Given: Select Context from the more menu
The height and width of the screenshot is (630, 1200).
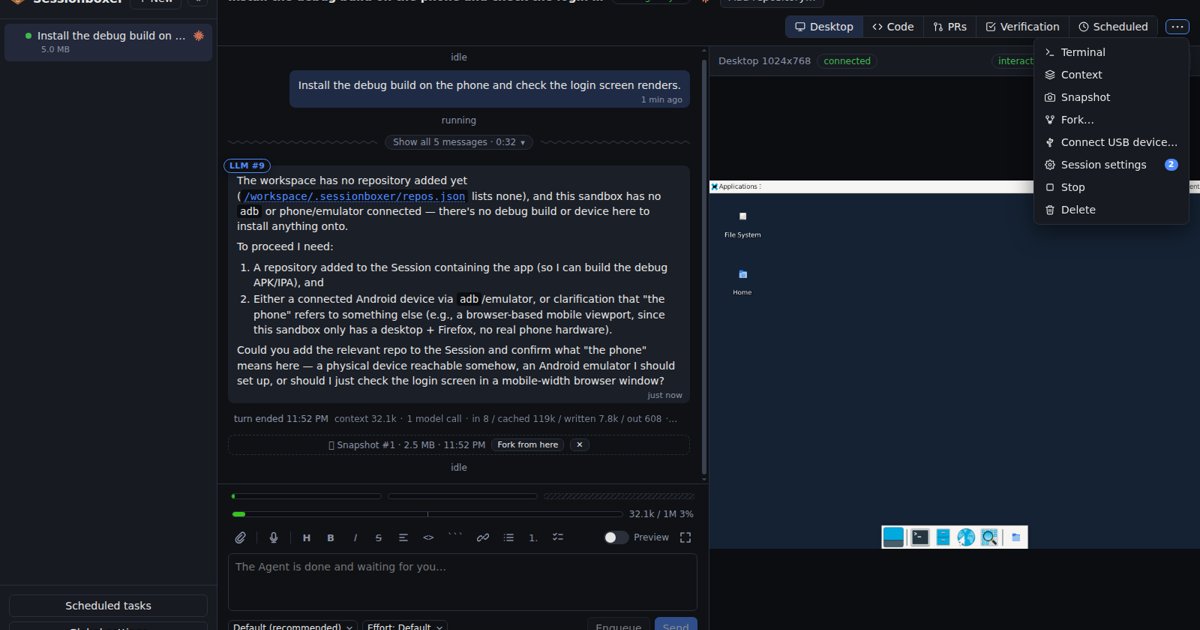Looking at the screenshot, I should [x=1111, y=75].
